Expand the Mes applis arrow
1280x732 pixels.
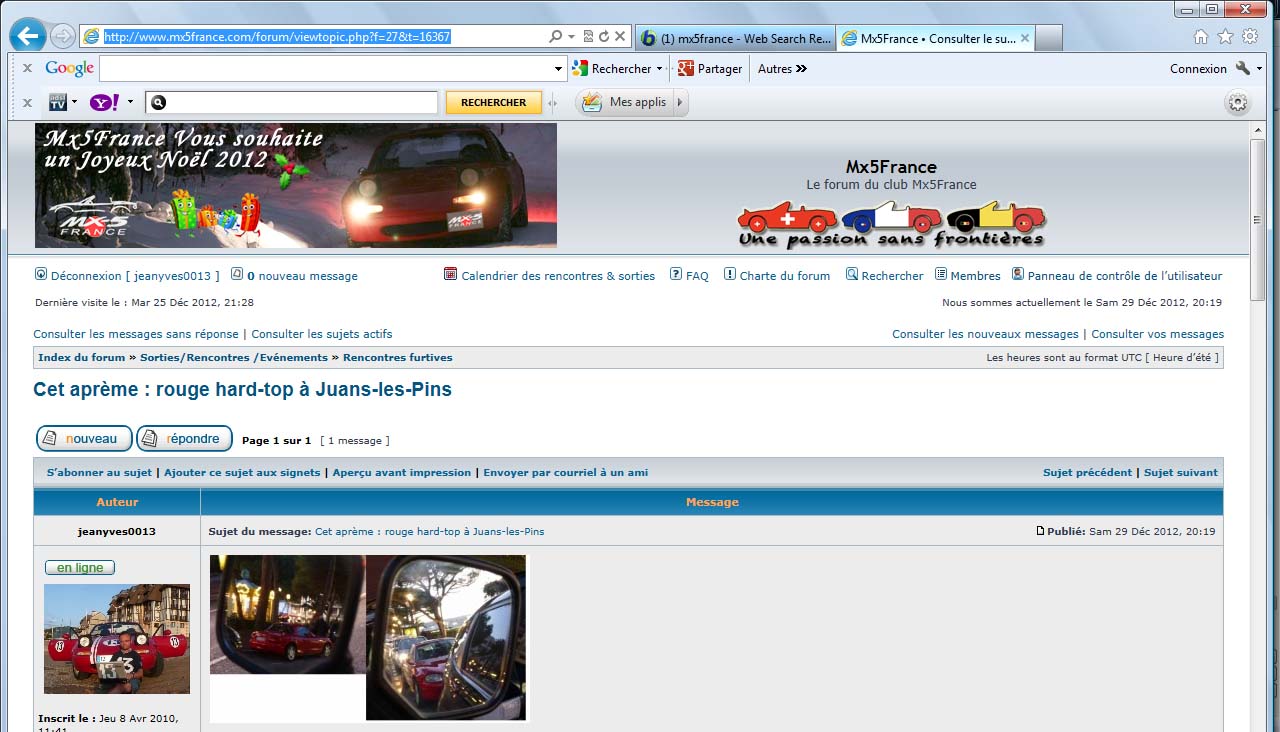pos(680,102)
